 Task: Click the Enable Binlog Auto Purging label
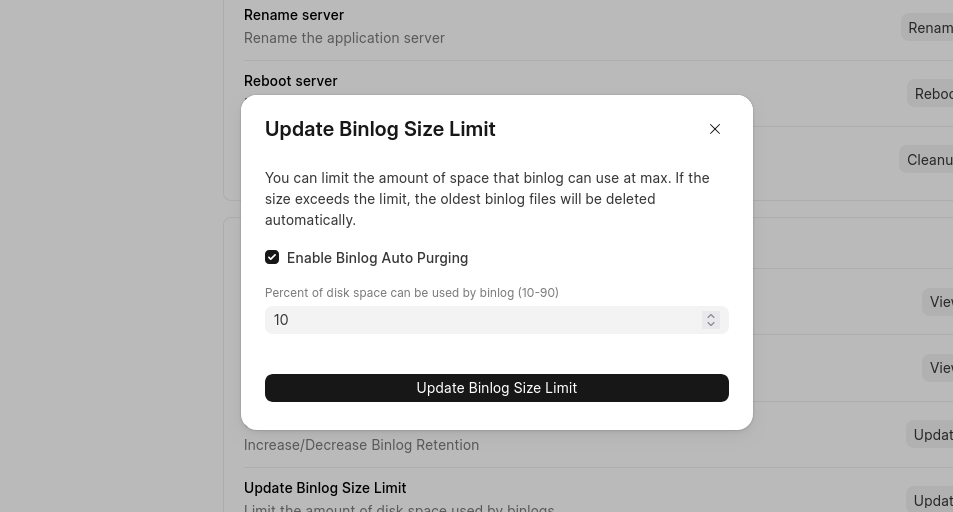coord(377,258)
